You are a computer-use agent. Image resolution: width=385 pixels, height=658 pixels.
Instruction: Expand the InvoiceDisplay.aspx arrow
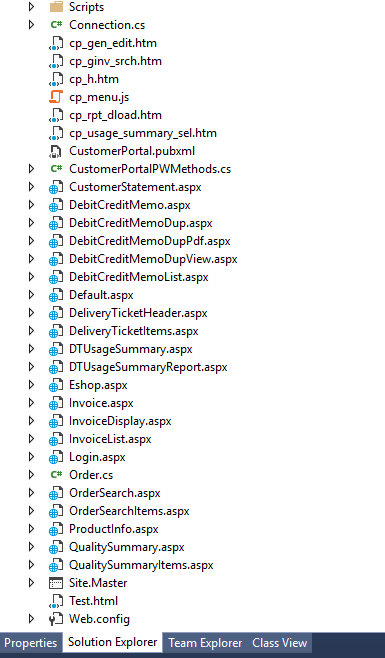31,421
